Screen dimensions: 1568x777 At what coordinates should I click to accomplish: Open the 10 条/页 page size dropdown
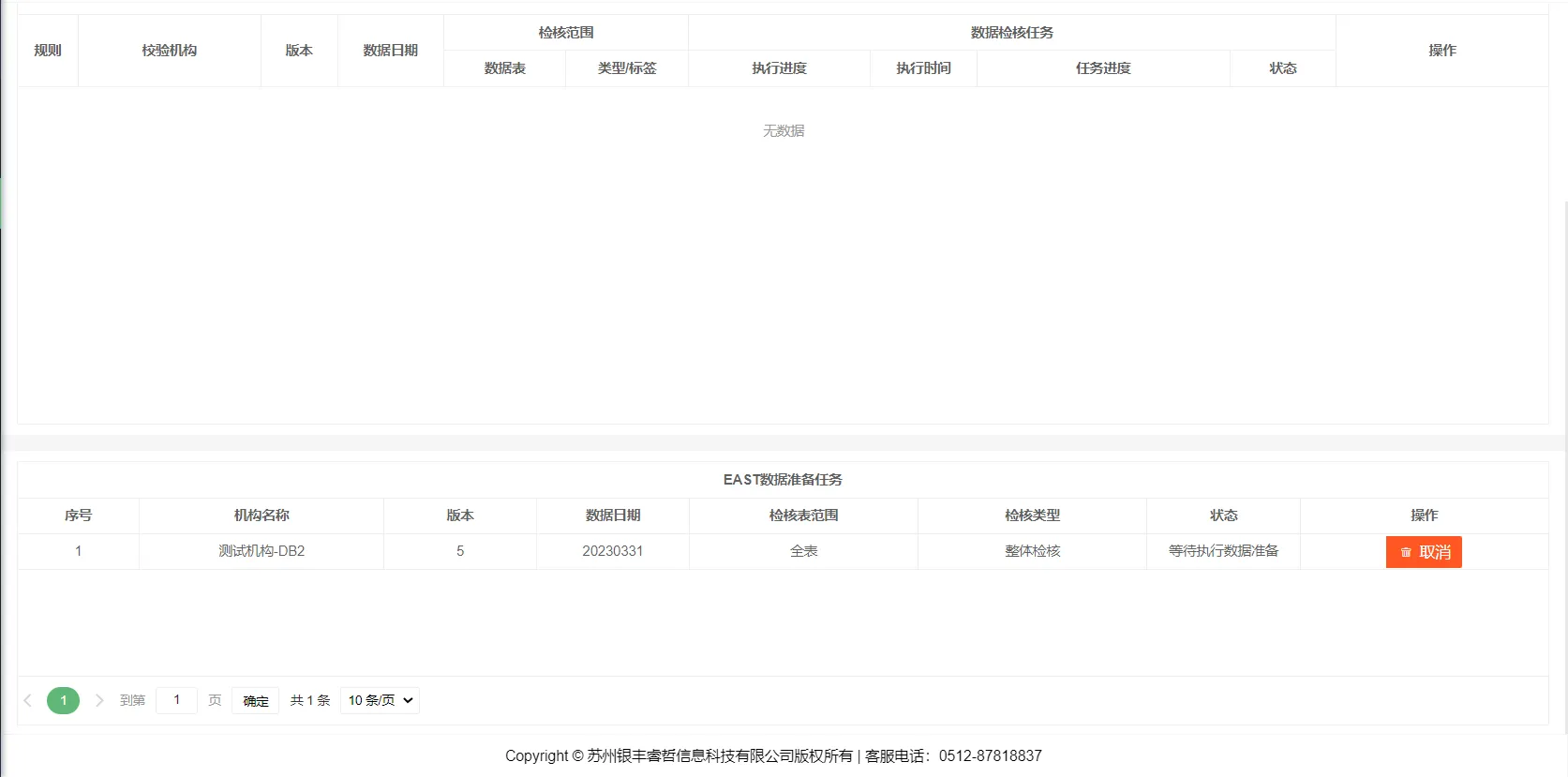click(380, 700)
